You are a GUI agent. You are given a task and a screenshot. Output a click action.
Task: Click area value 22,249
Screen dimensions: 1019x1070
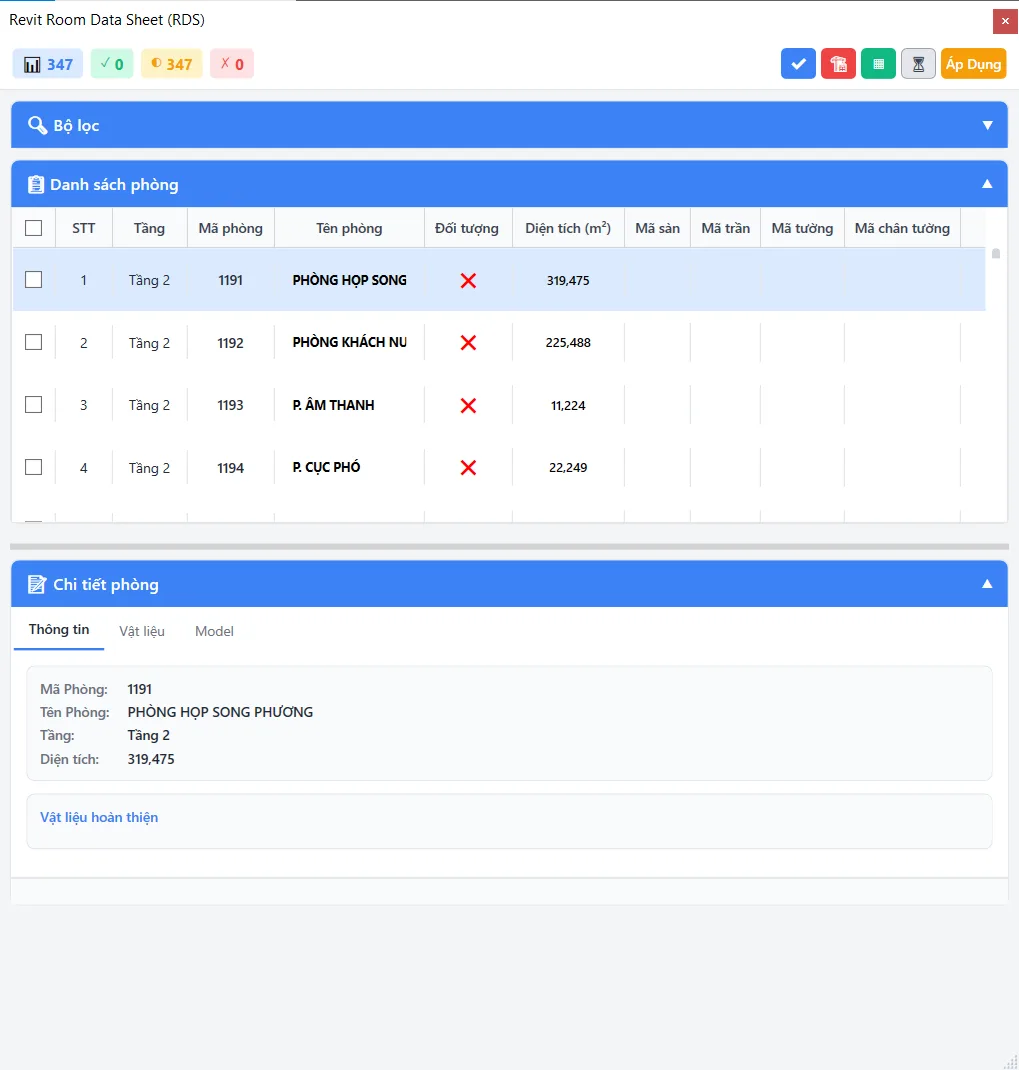[x=568, y=467]
